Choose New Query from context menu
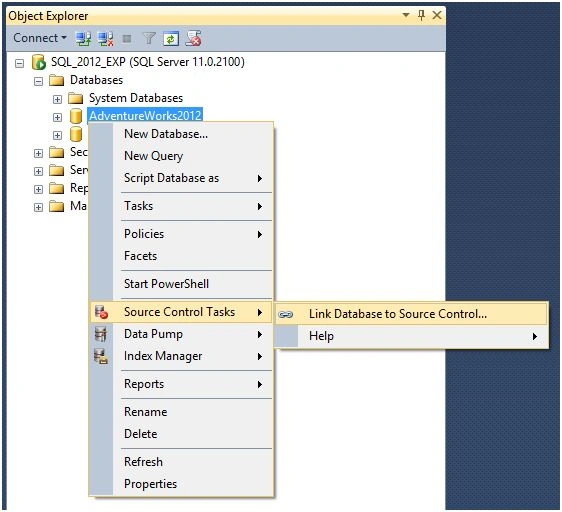Image resolution: width=562 pixels, height=512 pixels. tap(153, 156)
